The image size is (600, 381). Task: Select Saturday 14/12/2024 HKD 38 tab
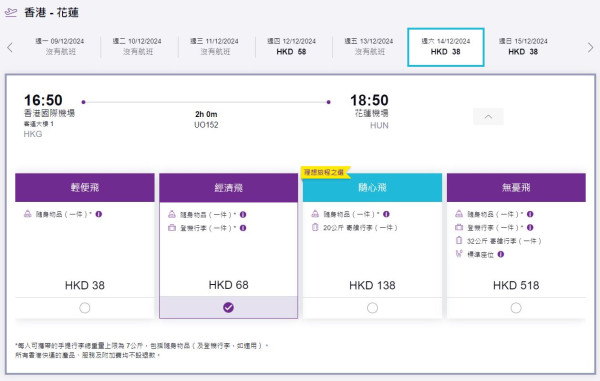tap(446, 47)
